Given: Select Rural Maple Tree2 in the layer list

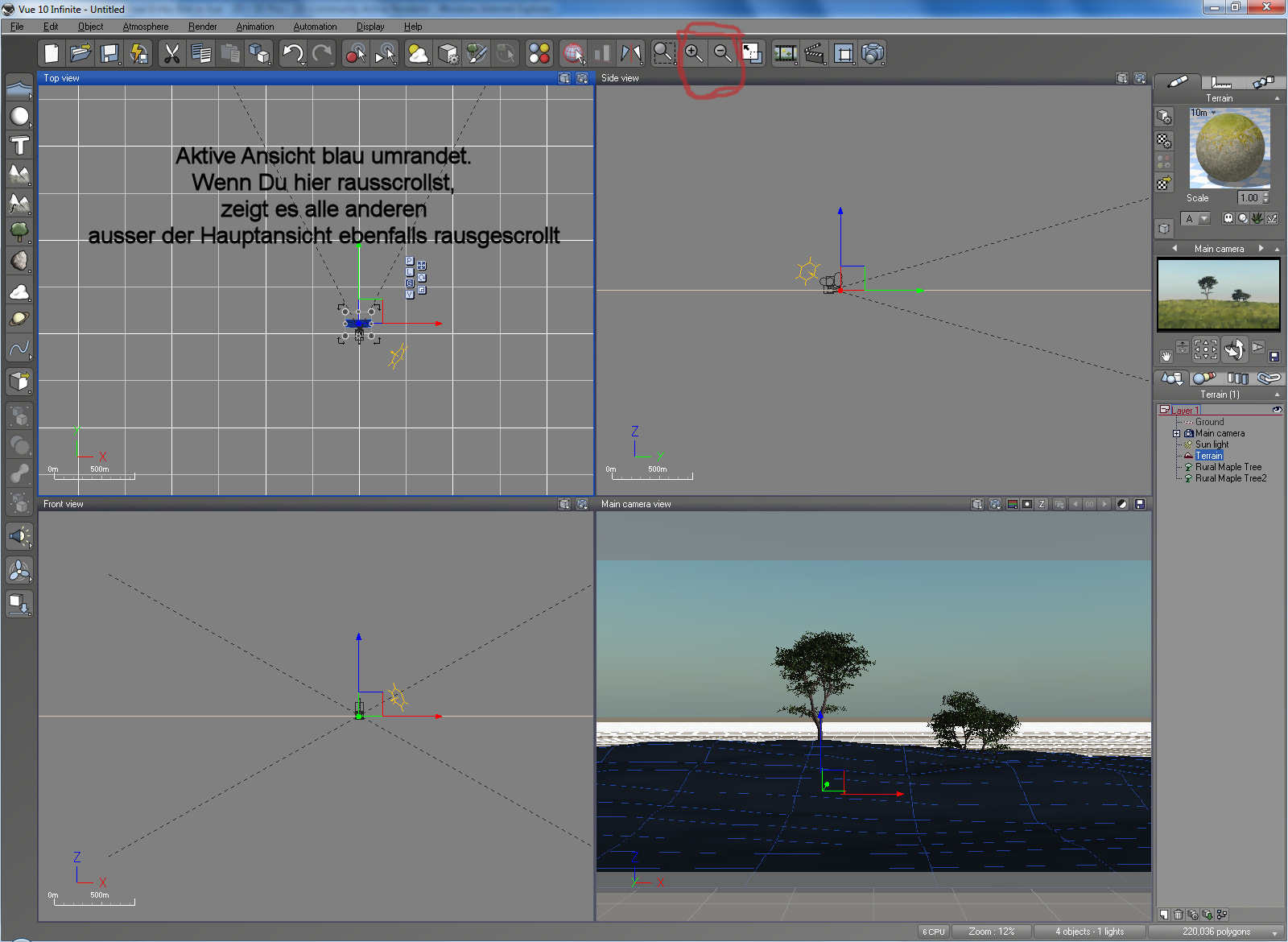Looking at the screenshot, I should 1231,478.
